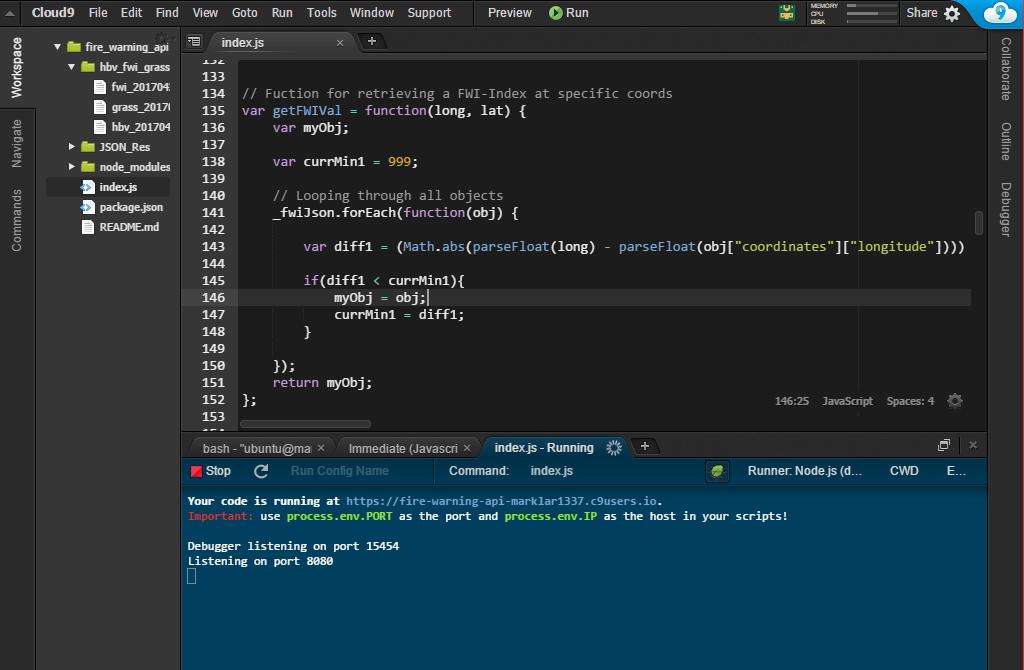Click the running spinner icon on console tab
The height and width of the screenshot is (670, 1024).
pyautogui.click(x=614, y=447)
